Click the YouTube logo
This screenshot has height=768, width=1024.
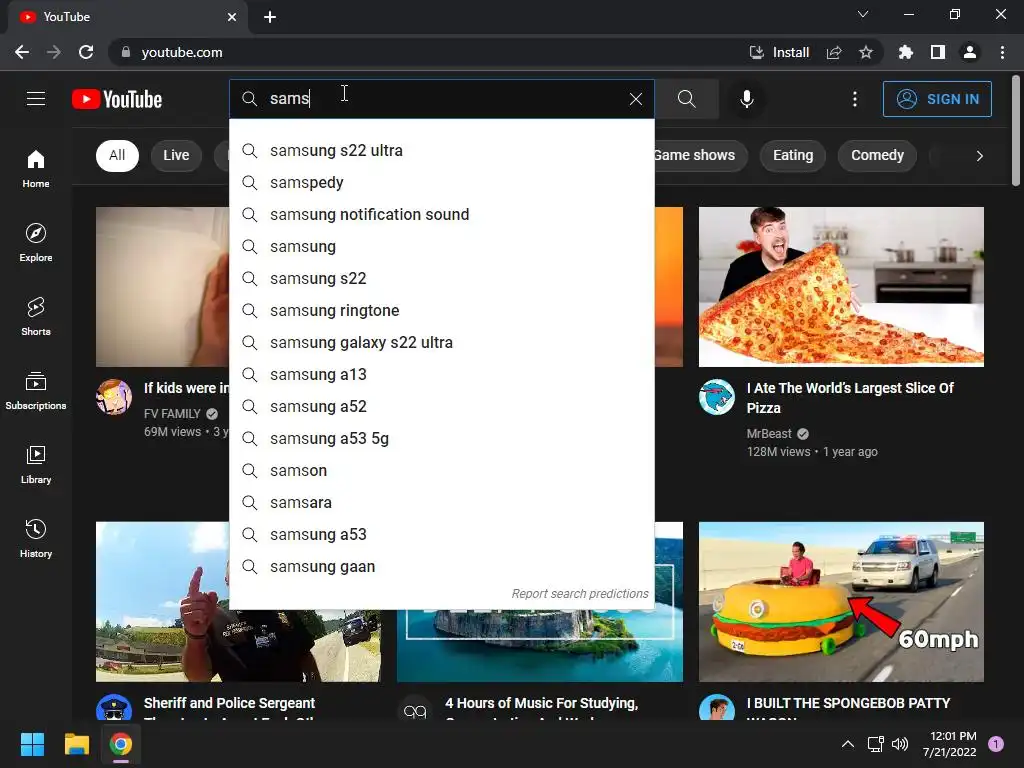(117, 99)
